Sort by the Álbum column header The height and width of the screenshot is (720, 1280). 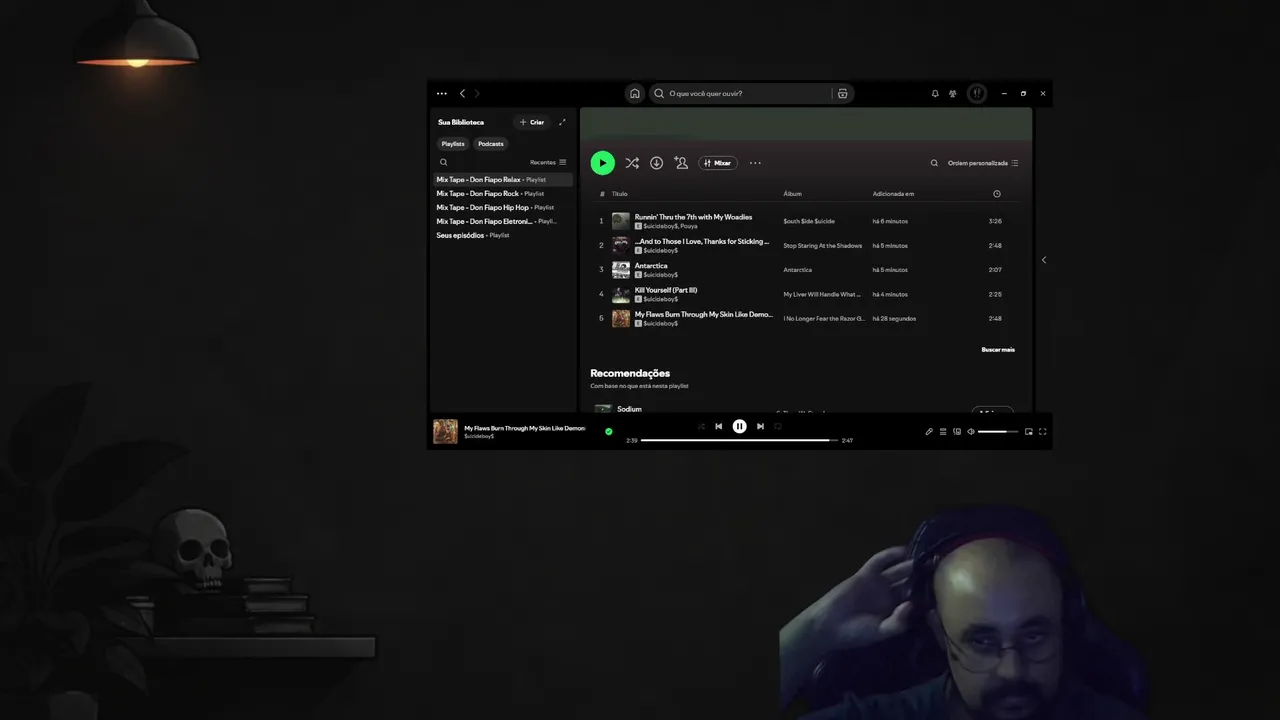[792, 194]
